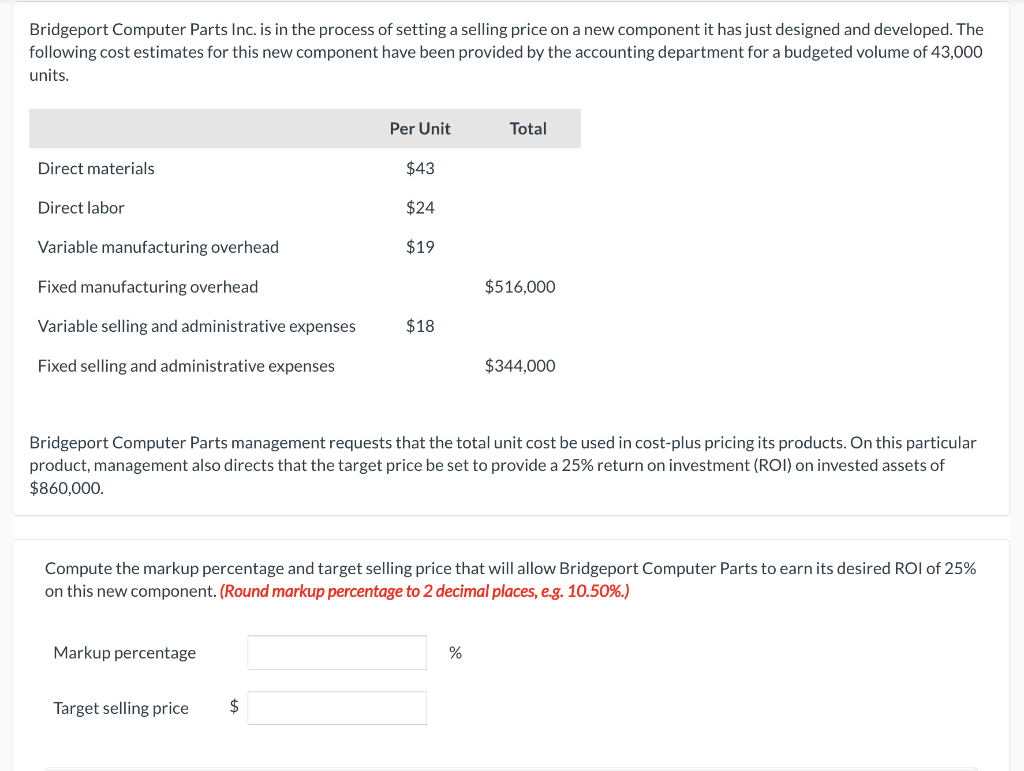Image resolution: width=1024 pixels, height=771 pixels.
Task: Click the $24 direct labor value
Action: point(420,208)
